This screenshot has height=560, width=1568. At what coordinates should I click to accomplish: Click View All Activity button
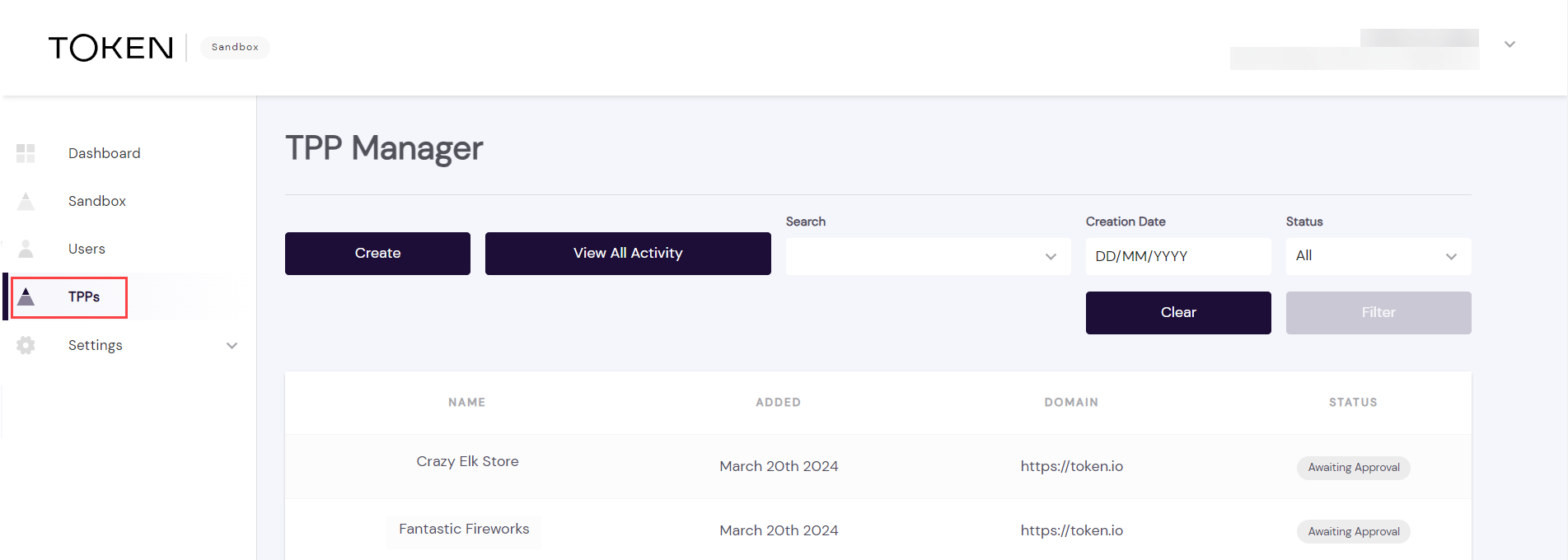(x=628, y=254)
